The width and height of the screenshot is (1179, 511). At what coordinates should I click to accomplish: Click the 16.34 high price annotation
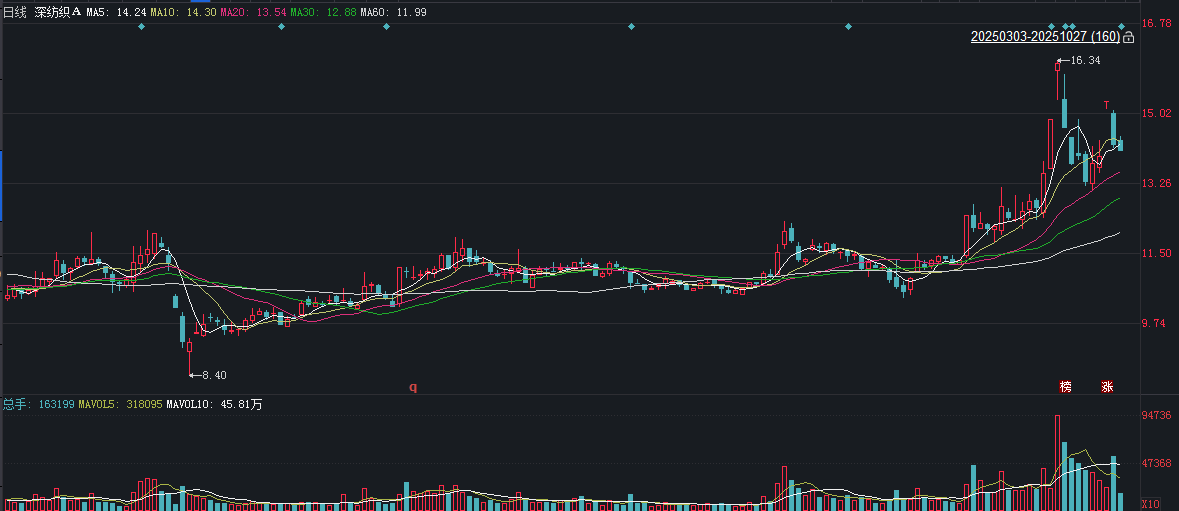1084,61
